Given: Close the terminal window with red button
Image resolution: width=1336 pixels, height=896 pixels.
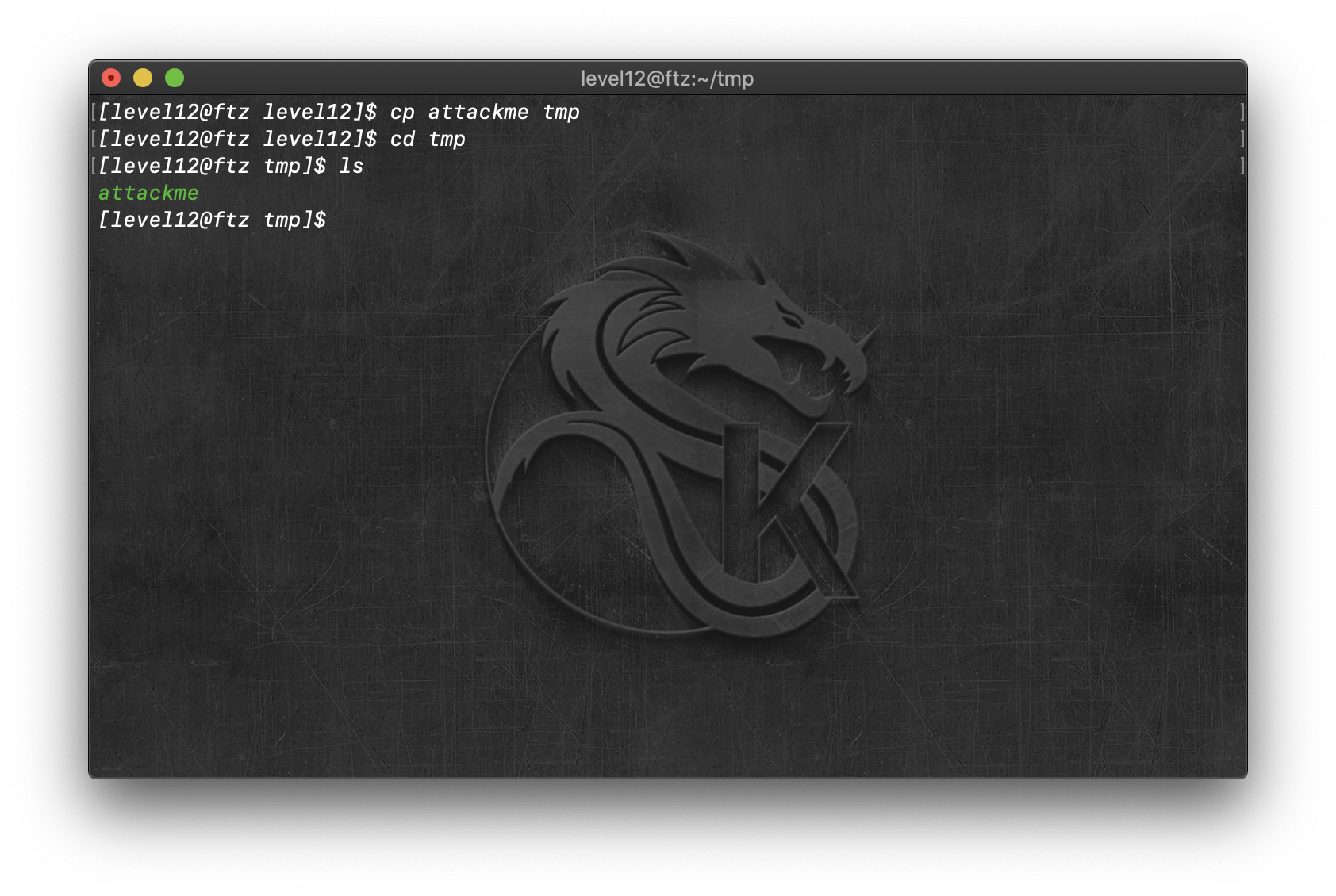Looking at the screenshot, I should [x=111, y=78].
